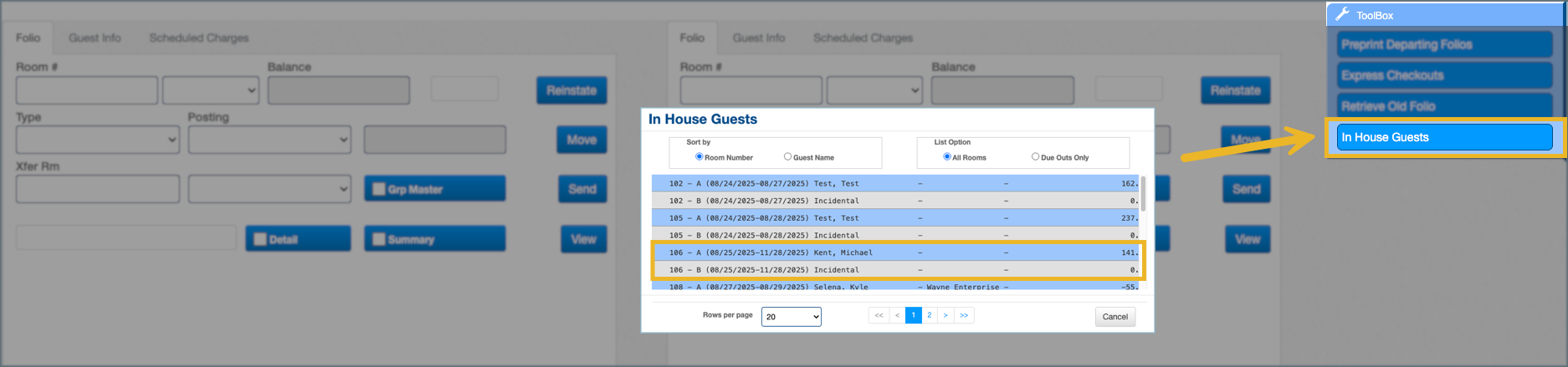This screenshot has height=367, width=1568.
Task: Click In House Guests toolbox button
Action: tap(1444, 137)
